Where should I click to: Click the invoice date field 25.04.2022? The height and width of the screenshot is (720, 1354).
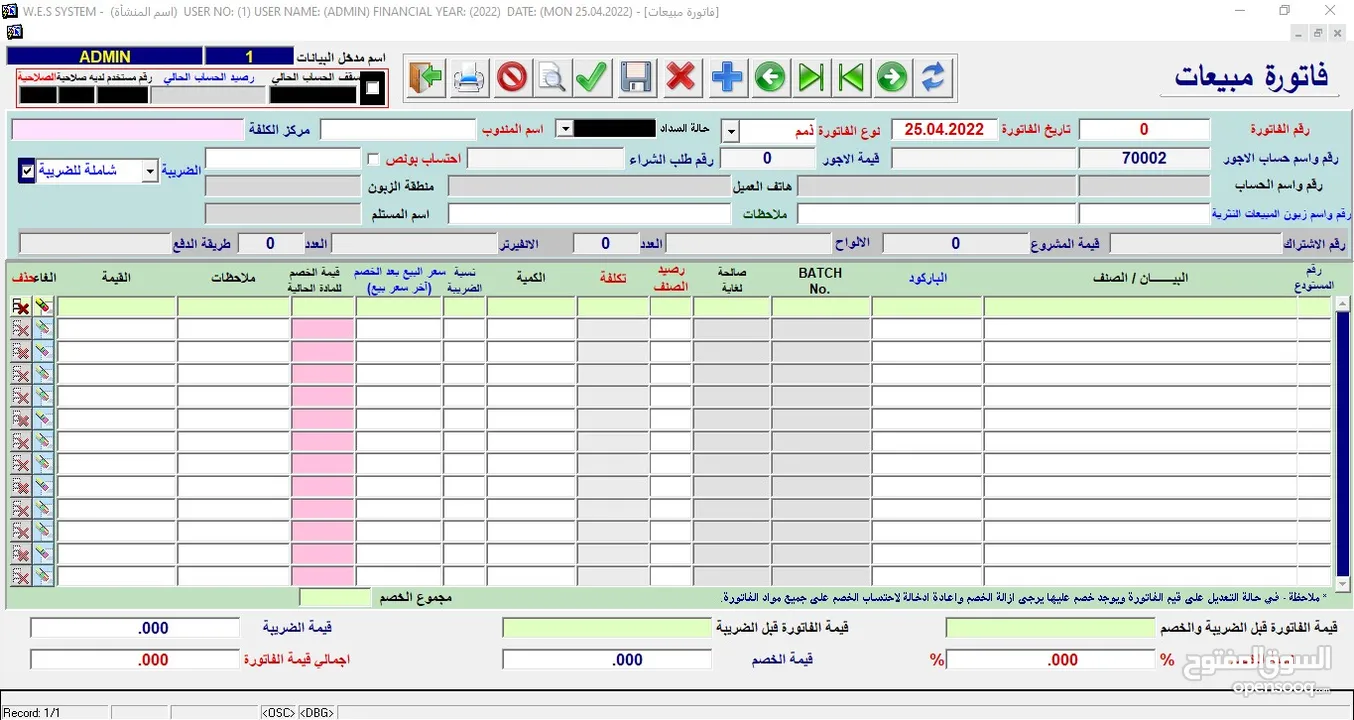(944, 129)
